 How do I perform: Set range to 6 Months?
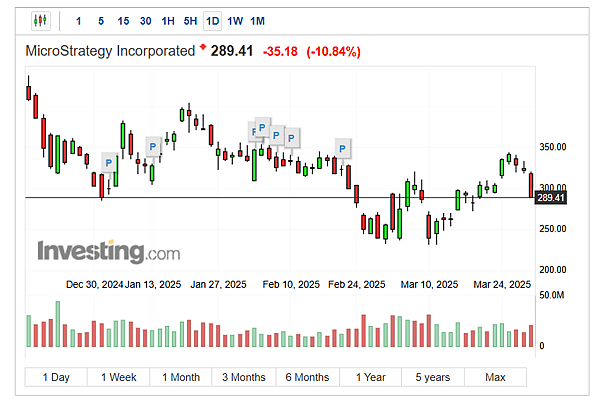click(x=307, y=377)
